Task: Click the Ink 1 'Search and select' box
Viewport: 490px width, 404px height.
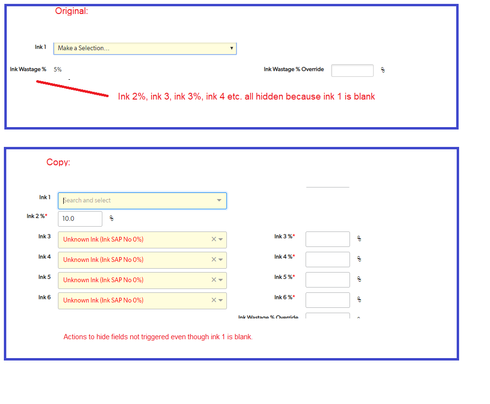Action: pyautogui.click(x=142, y=201)
